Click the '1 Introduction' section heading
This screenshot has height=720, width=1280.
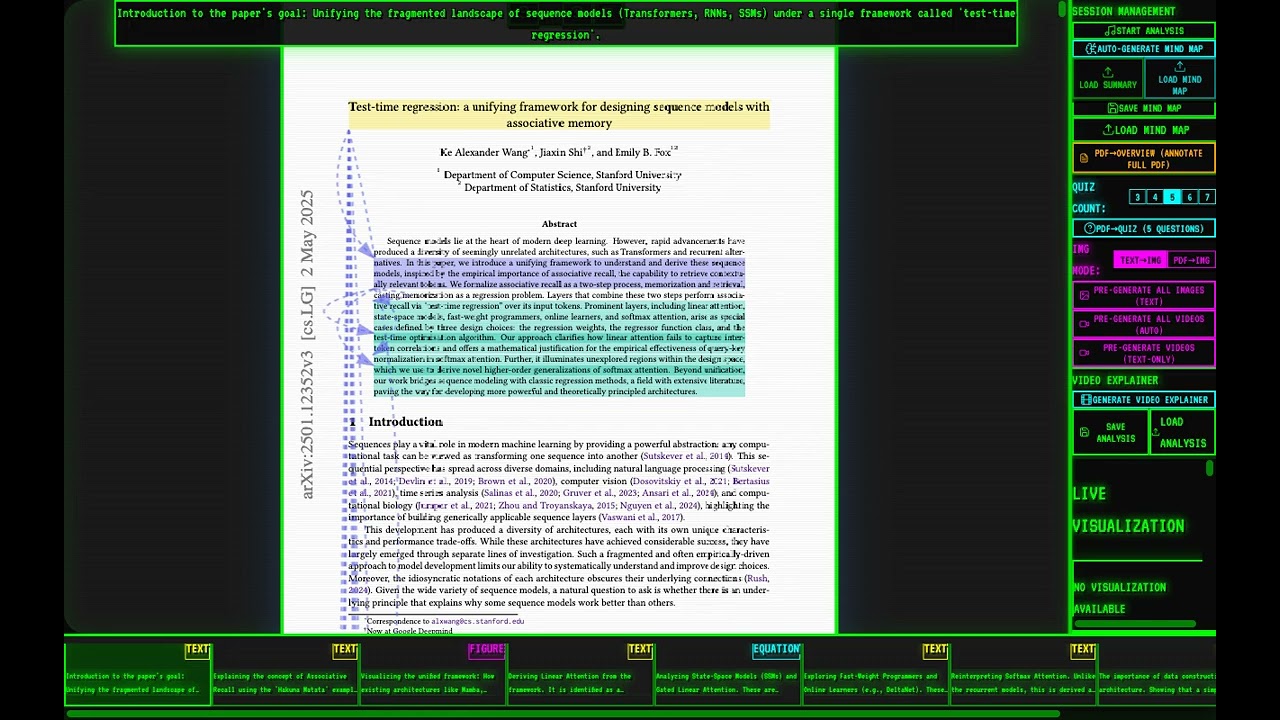(396, 422)
